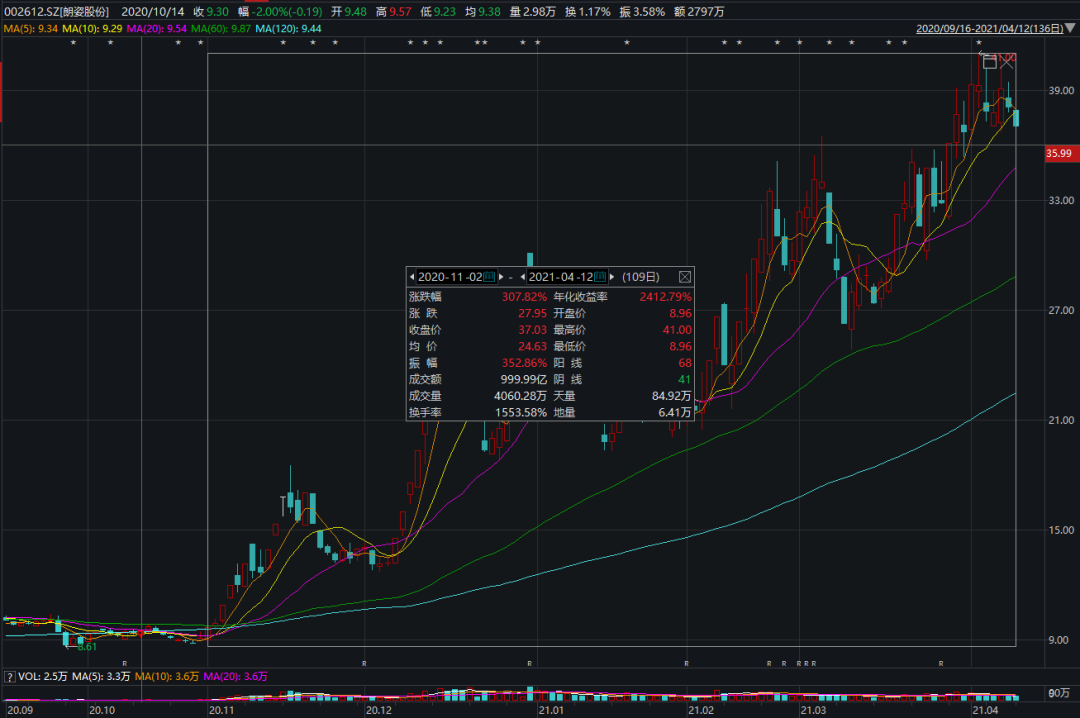Image resolution: width=1080 pixels, height=718 pixels.
Task: Open the start date calendar icon
Action: click(x=490, y=277)
